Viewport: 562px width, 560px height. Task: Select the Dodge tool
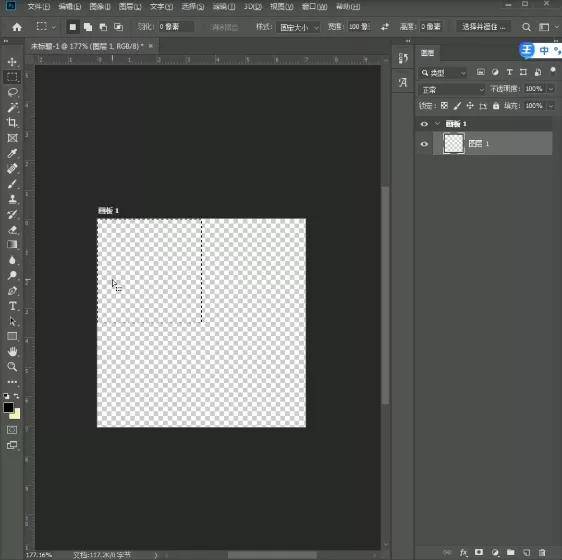click(12, 275)
